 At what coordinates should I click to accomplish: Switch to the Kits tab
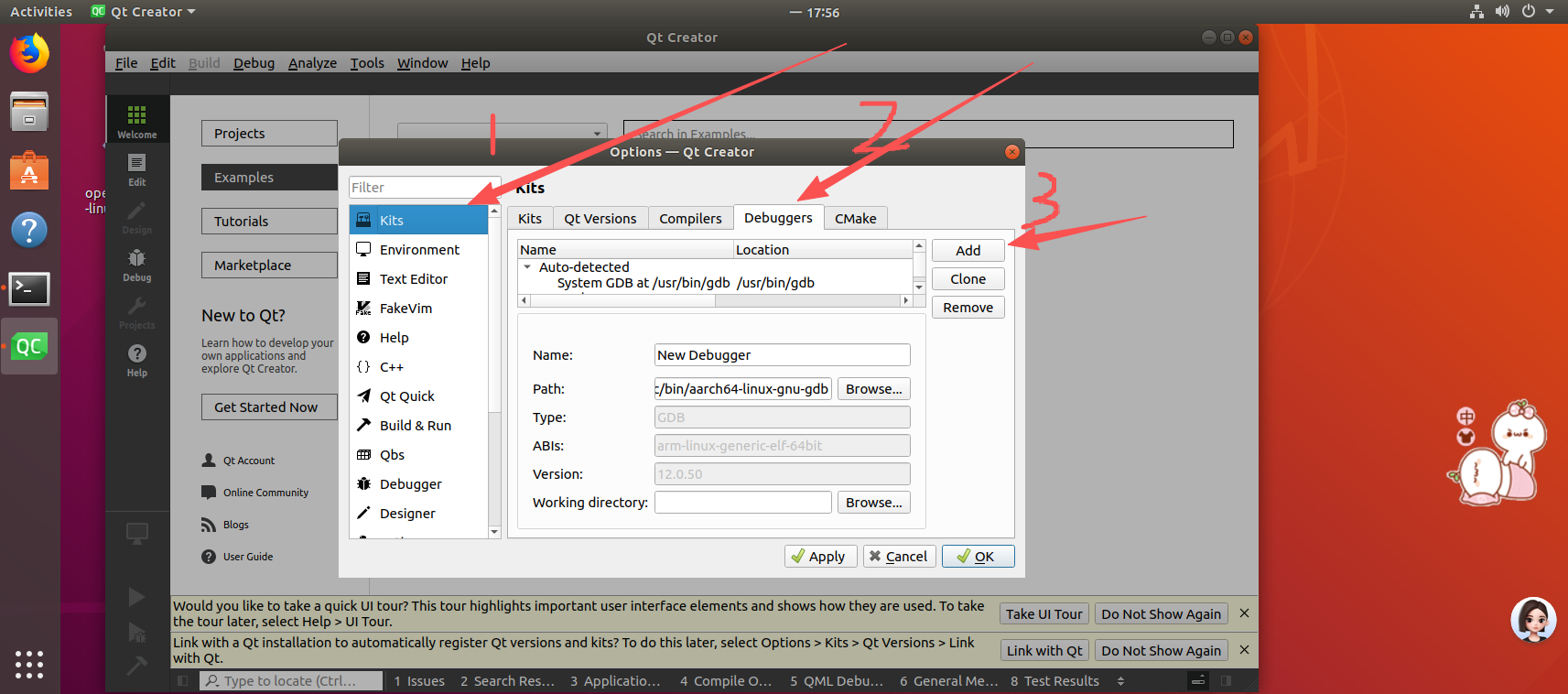[530, 218]
